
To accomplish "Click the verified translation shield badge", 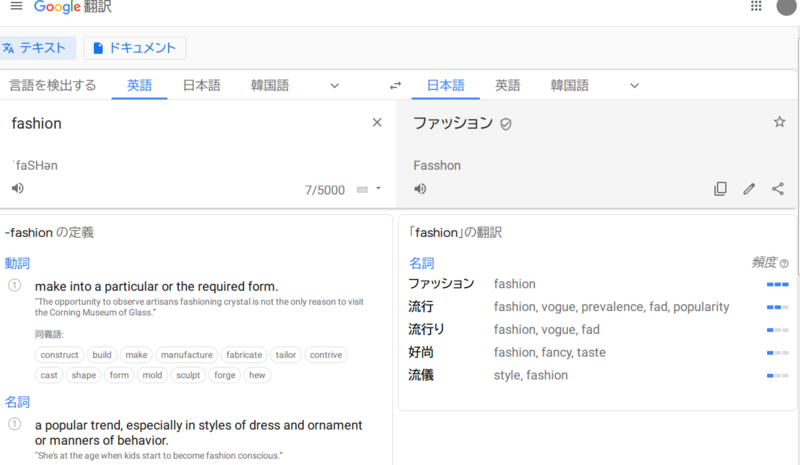I will [506, 124].
